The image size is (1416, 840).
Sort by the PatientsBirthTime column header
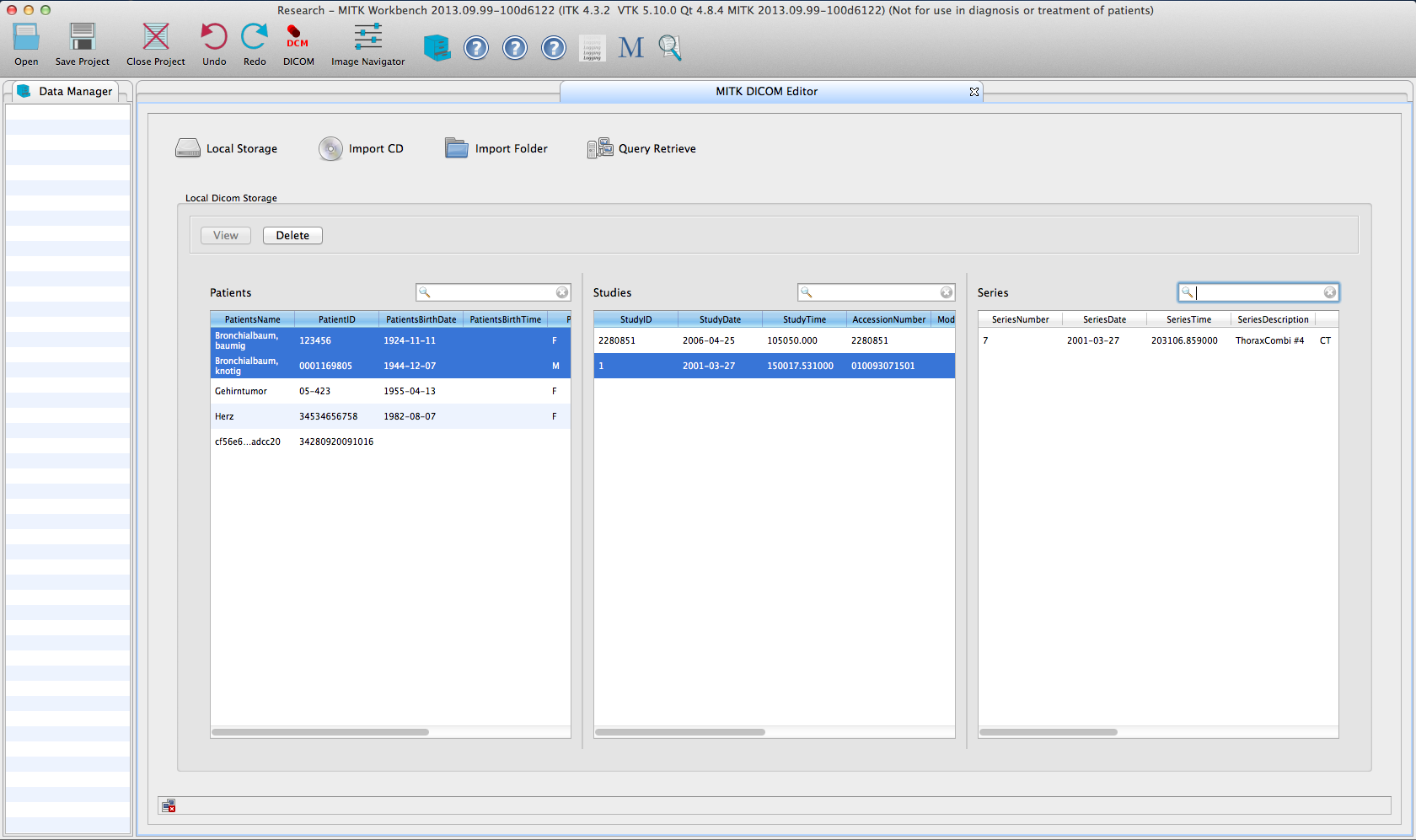click(x=506, y=319)
